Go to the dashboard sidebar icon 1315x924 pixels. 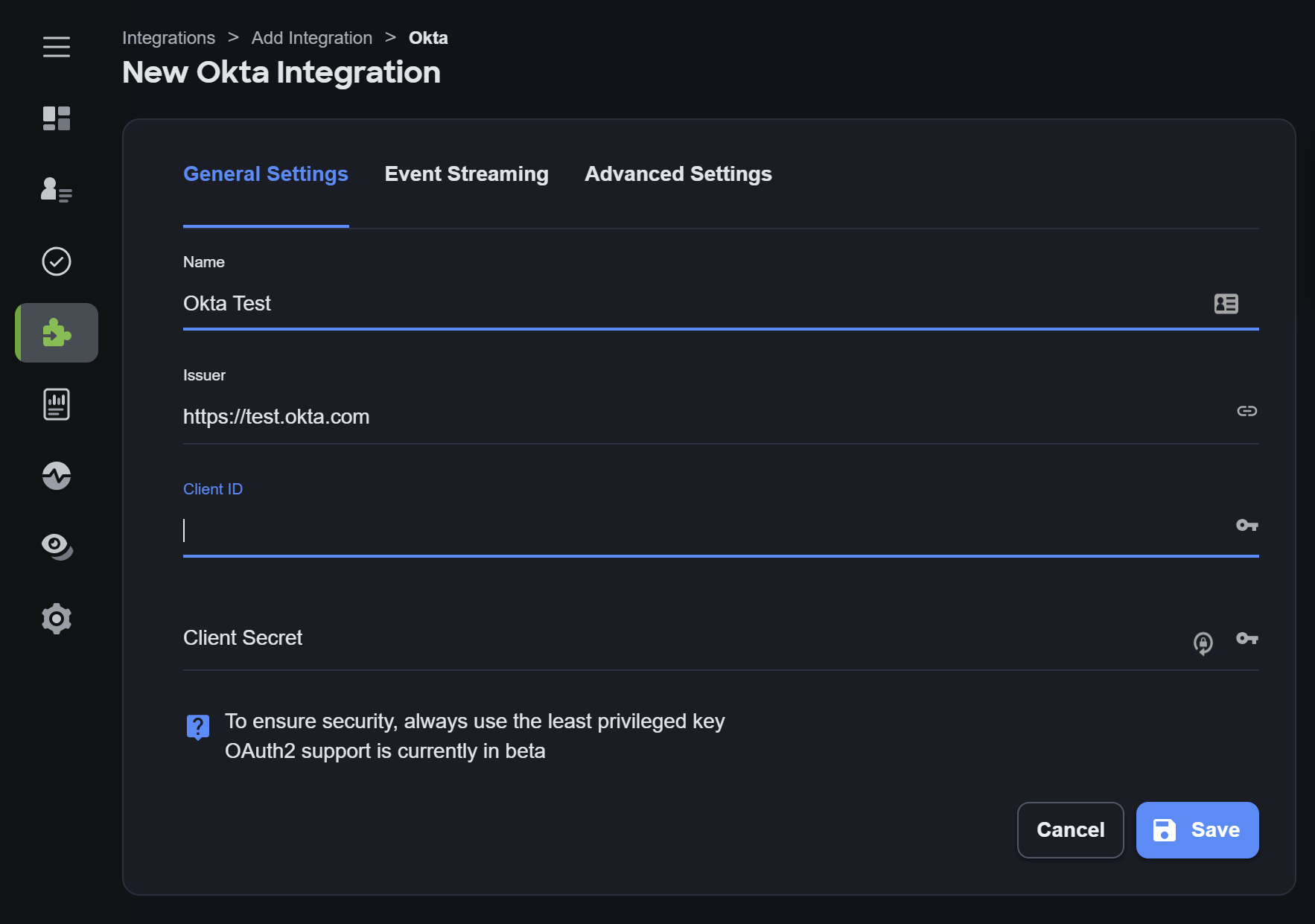[x=57, y=118]
